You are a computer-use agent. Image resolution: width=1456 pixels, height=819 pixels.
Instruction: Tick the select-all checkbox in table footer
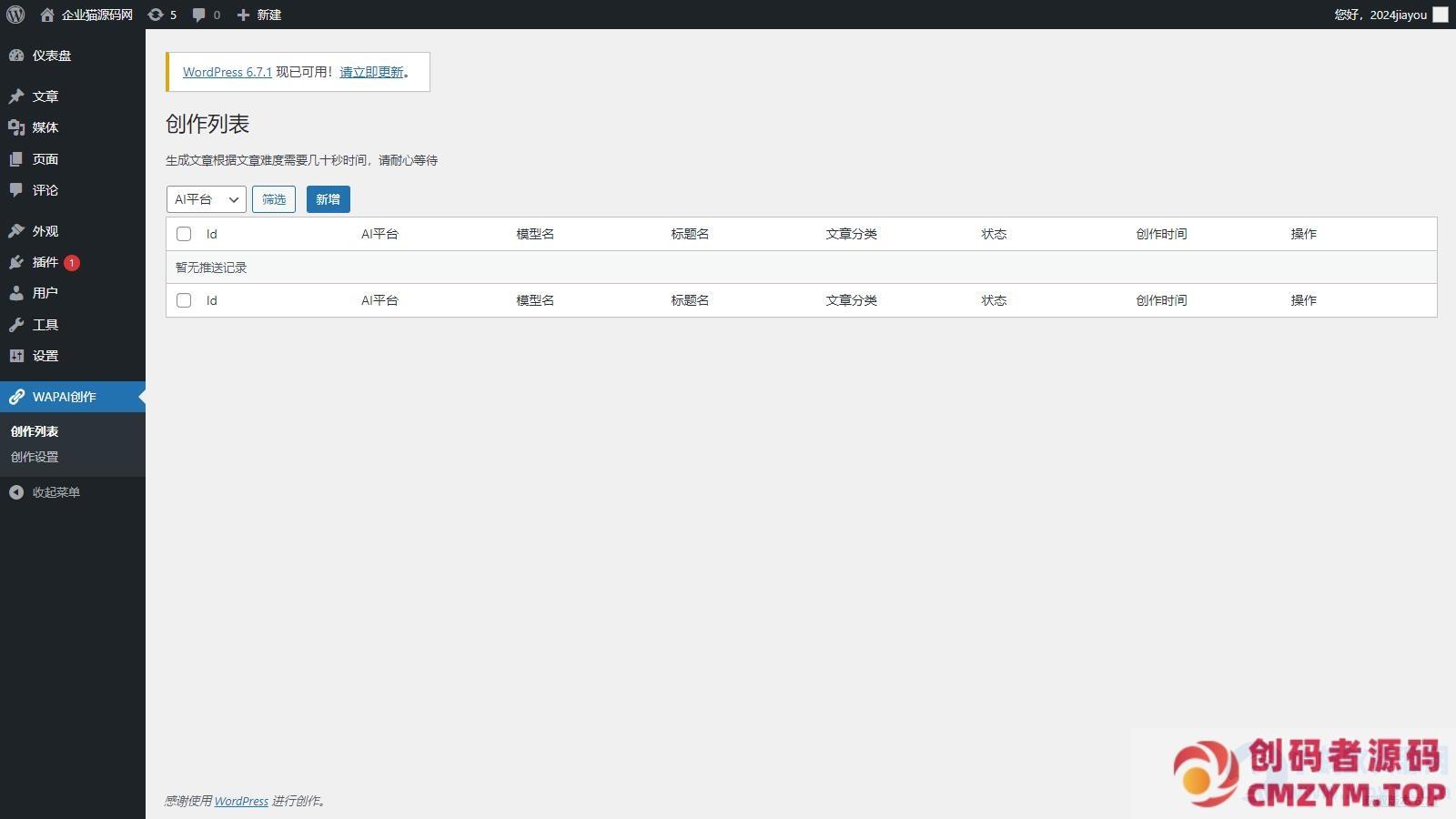[x=184, y=300]
